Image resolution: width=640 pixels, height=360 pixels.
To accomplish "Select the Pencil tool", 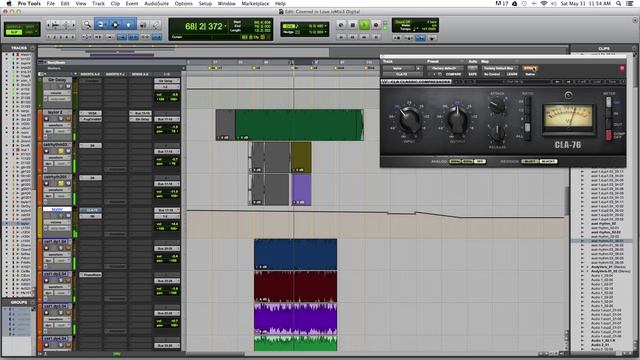I will [156, 25].
